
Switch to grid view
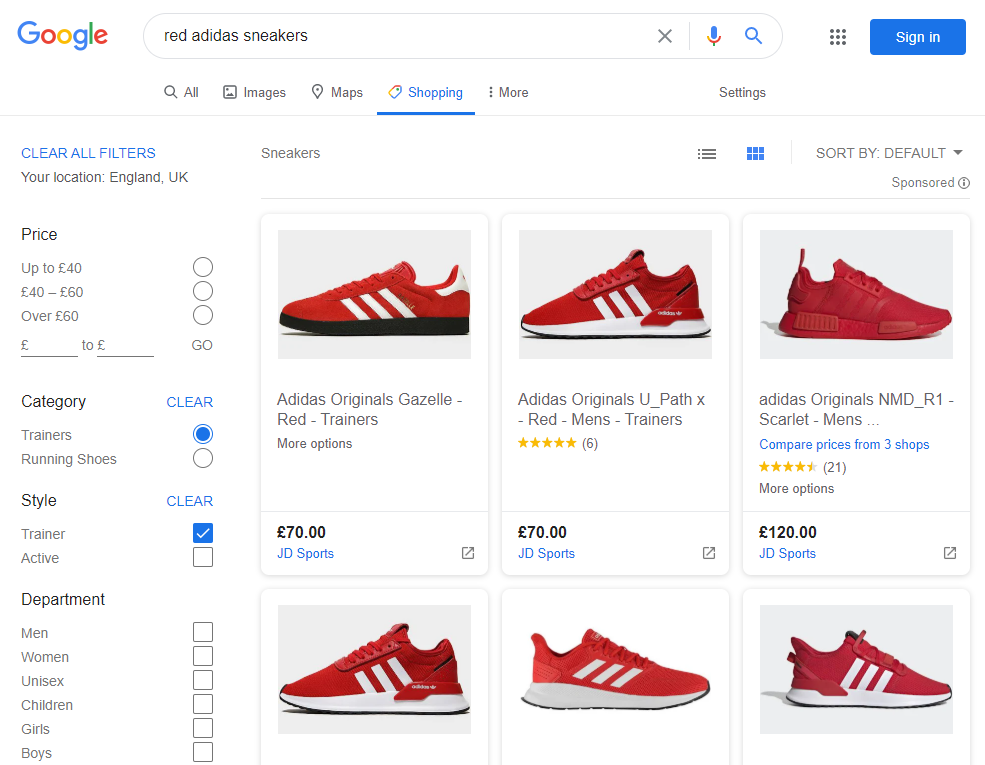(x=755, y=153)
